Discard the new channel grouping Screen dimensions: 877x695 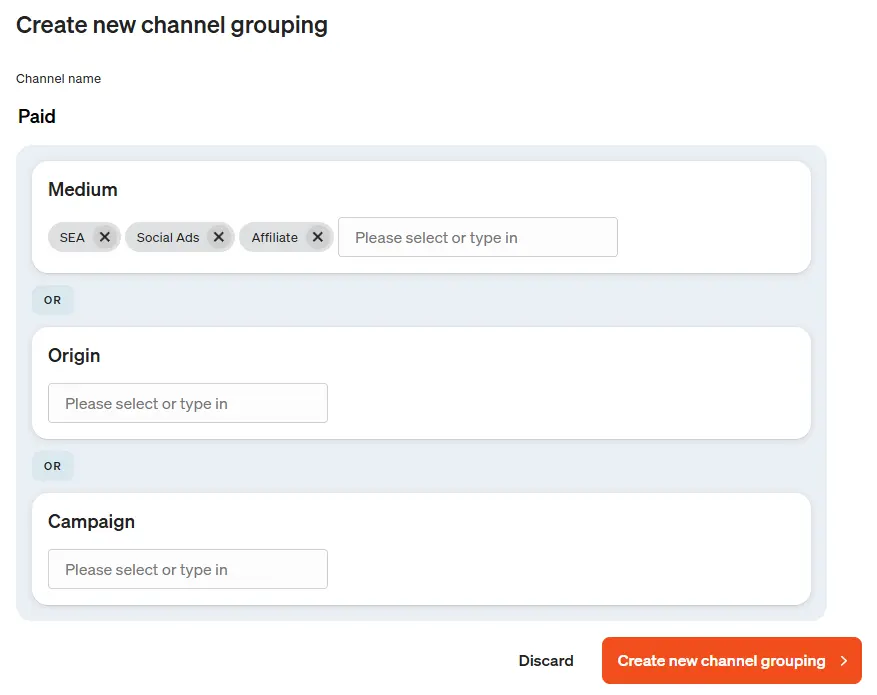pos(546,660)
